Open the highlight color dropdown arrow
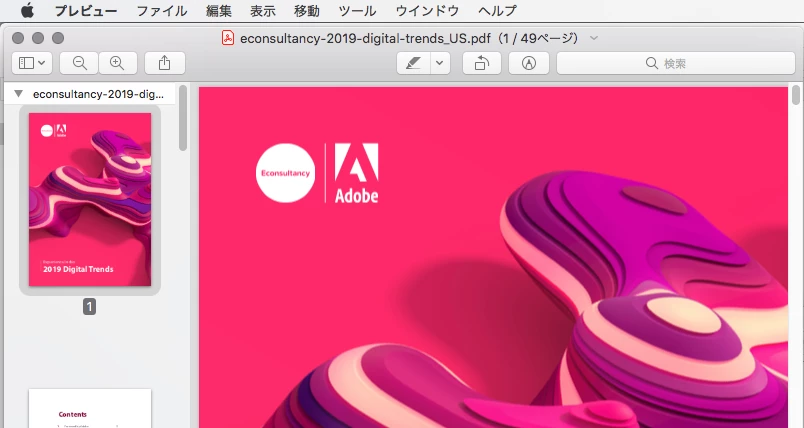 (440, 63)
